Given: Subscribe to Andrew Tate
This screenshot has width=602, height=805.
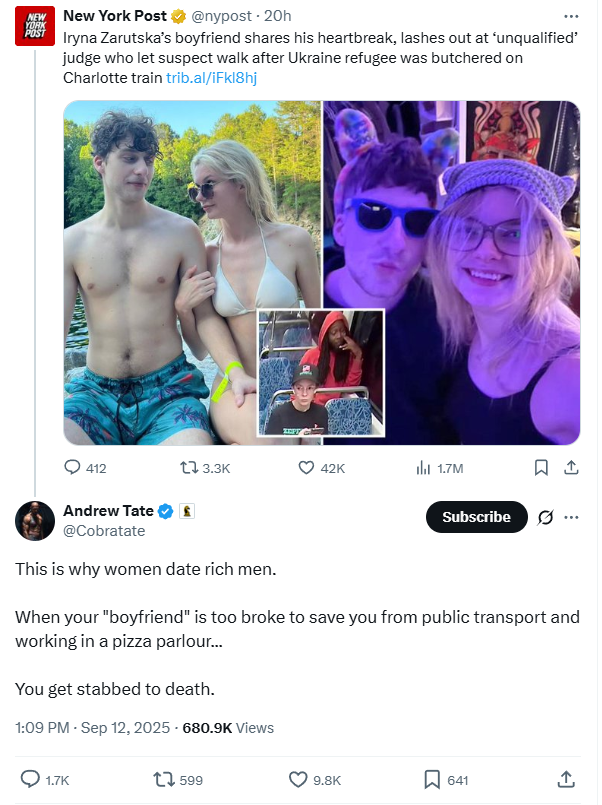Looking at the screenshot, I should click(476, 517).
